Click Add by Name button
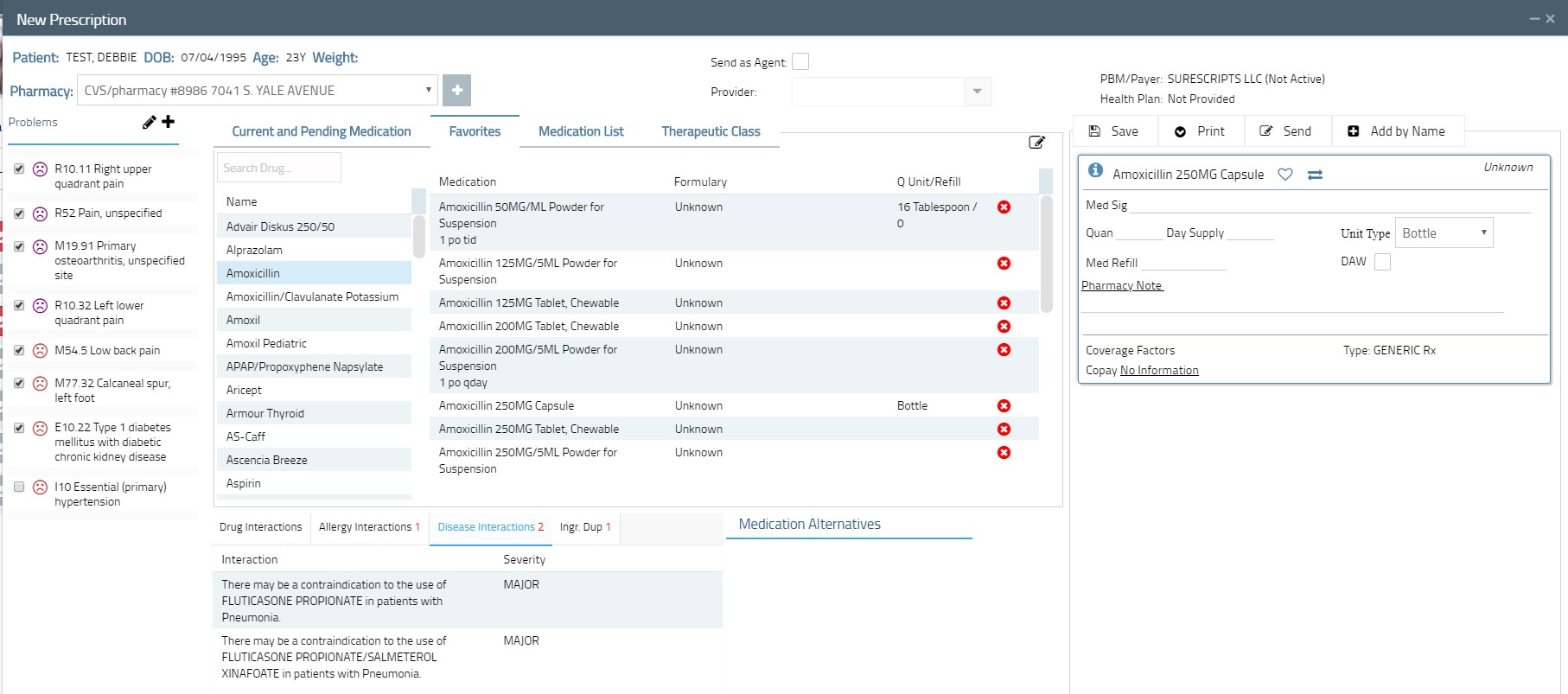The width and height of the screenshot is (1568, 694). tap(1397, 131)
